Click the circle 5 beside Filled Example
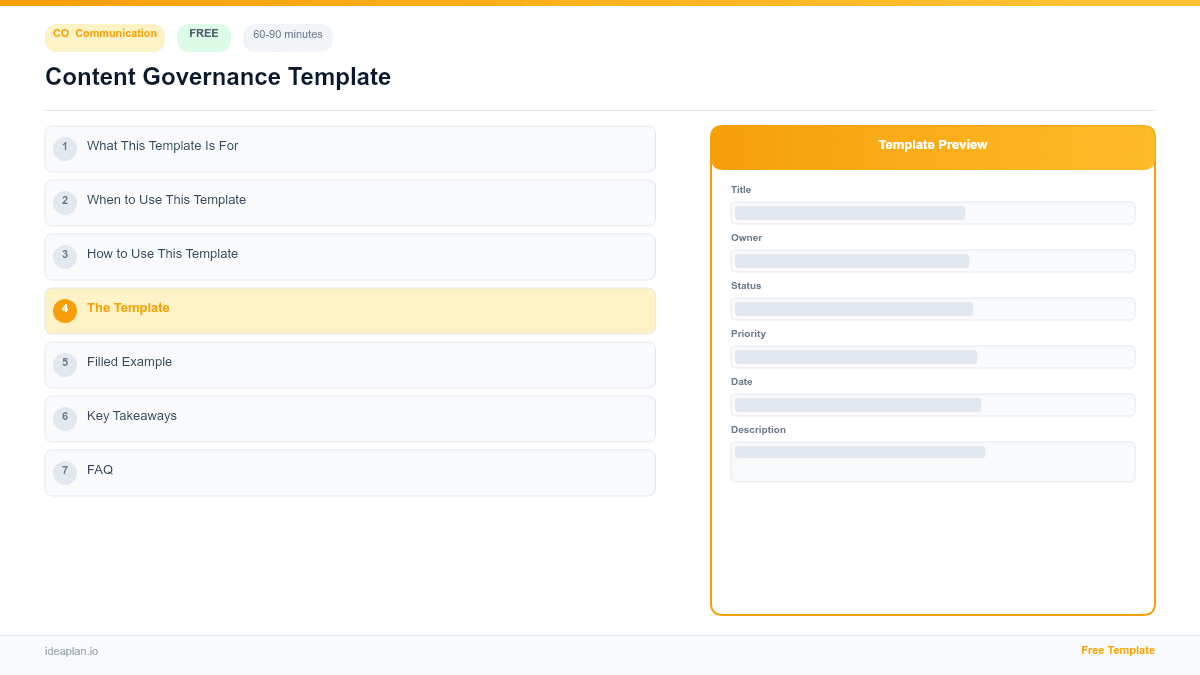 (65, 364)
